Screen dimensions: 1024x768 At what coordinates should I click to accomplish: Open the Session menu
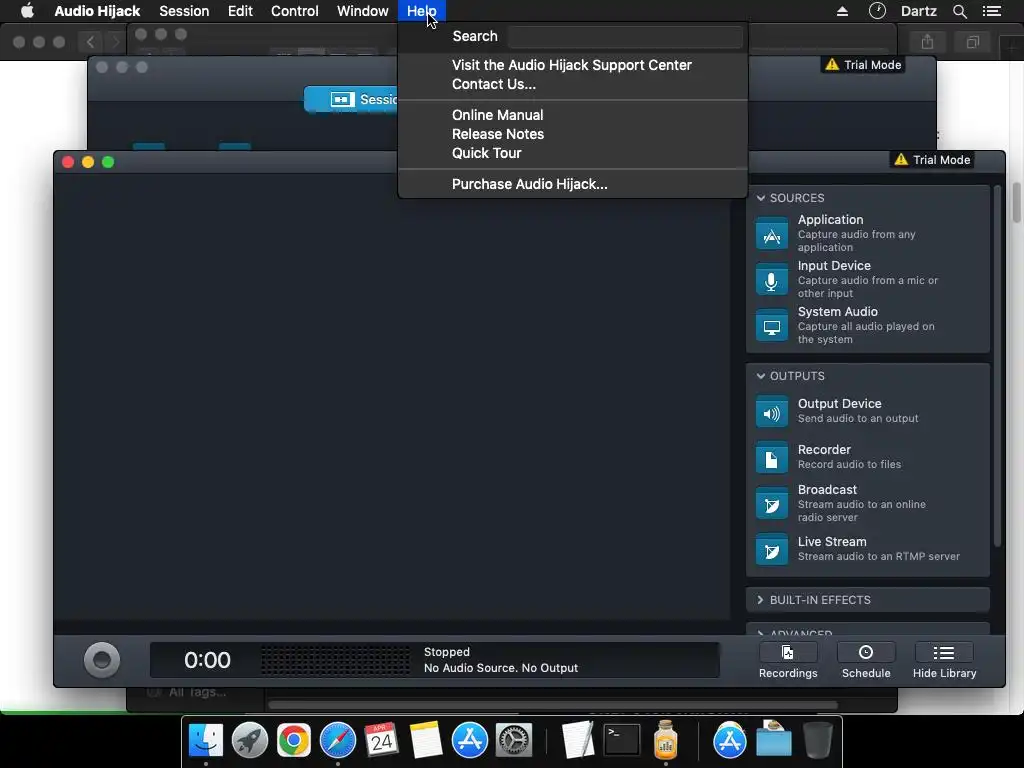[x=184, y=11]
